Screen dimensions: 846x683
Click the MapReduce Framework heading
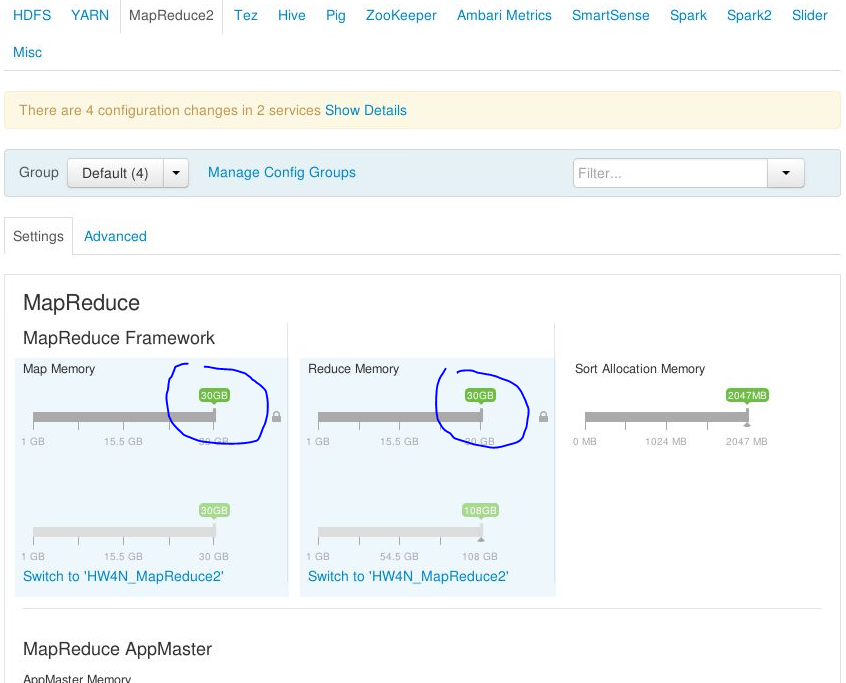[119, 338]
